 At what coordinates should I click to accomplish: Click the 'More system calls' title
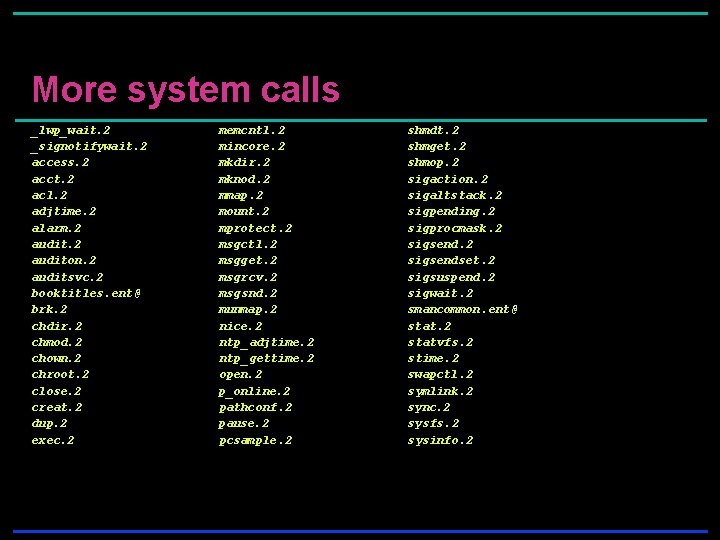coord(186,90)
